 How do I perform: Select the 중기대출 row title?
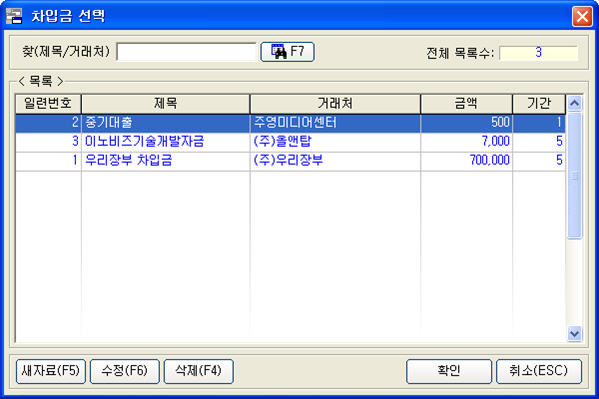coord(109,123)
